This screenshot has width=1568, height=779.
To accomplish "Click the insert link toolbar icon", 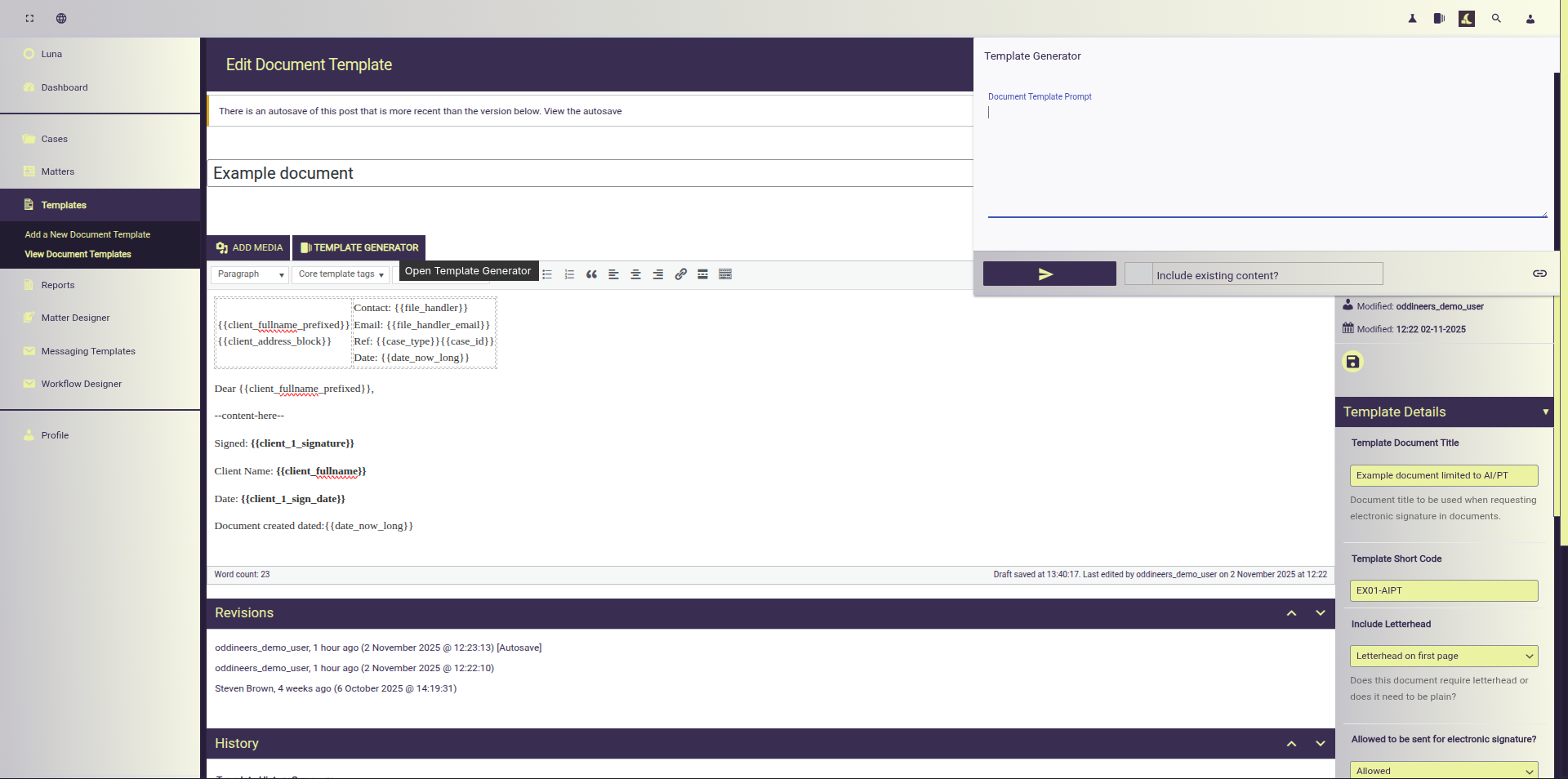I will click(x=680, y=274).
